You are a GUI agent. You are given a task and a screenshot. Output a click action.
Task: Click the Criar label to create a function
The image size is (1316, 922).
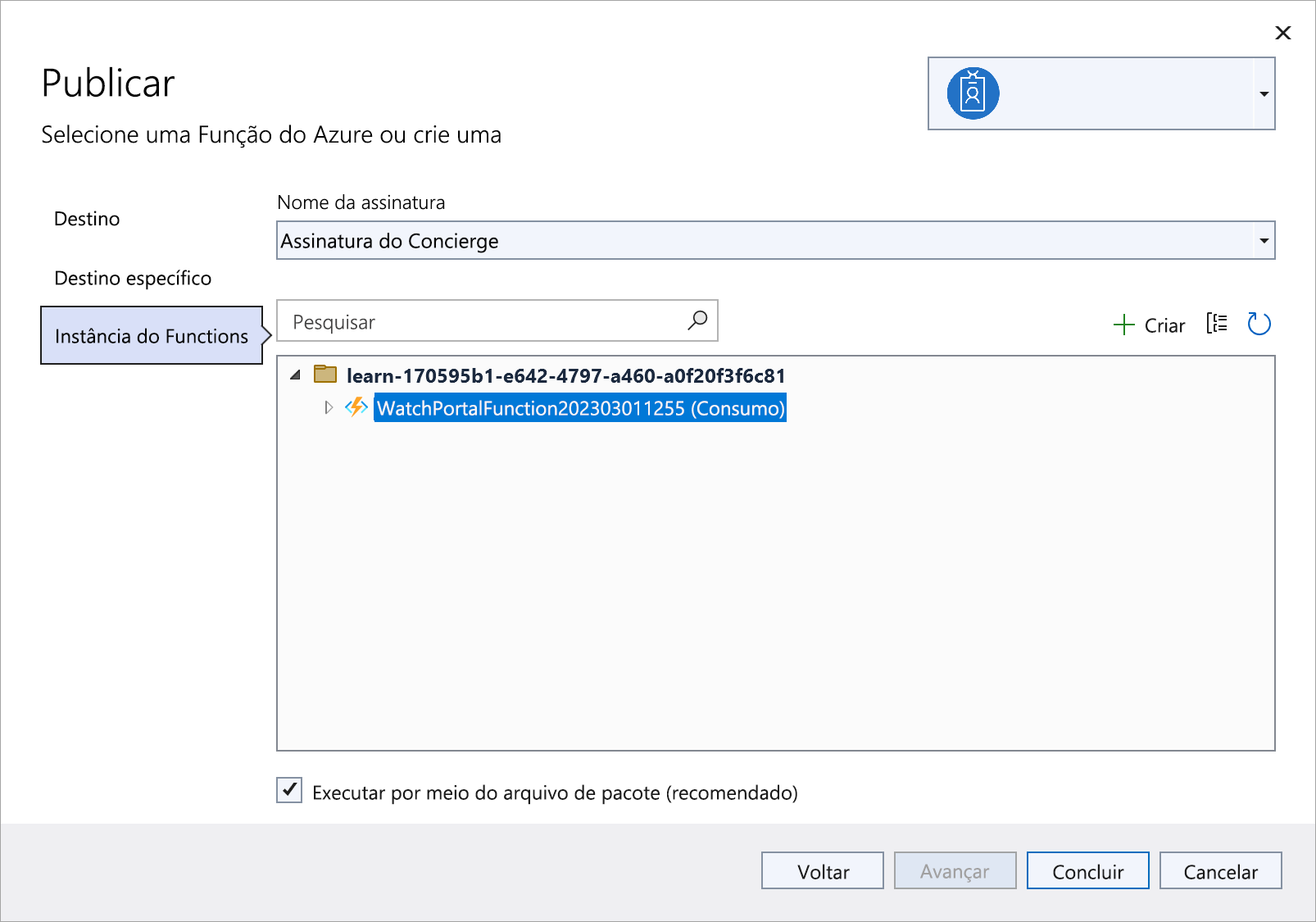coord(1164,326)
